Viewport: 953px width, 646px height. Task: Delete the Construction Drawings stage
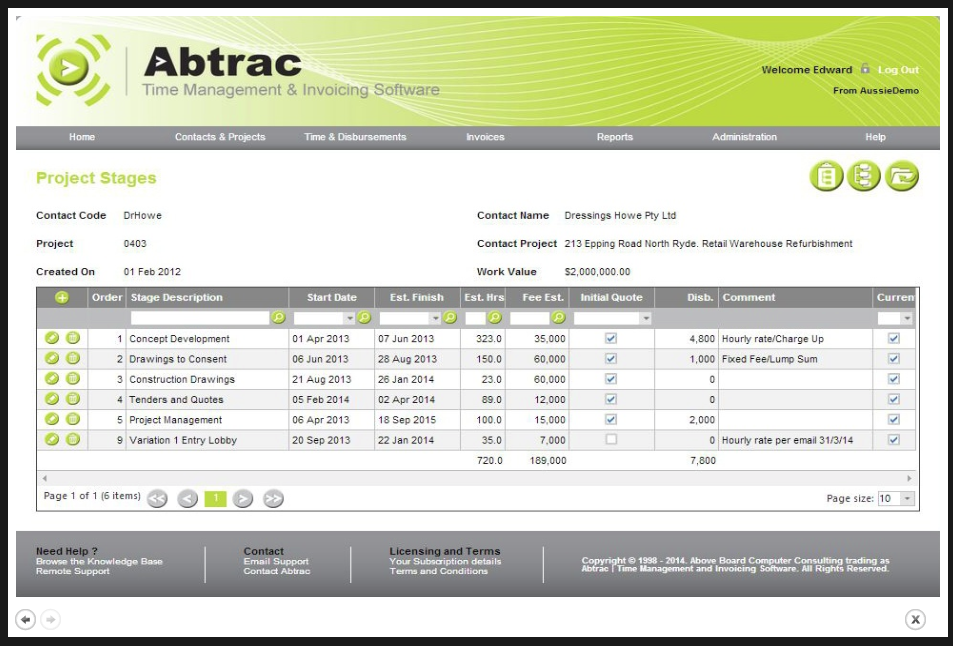[73, 379]
